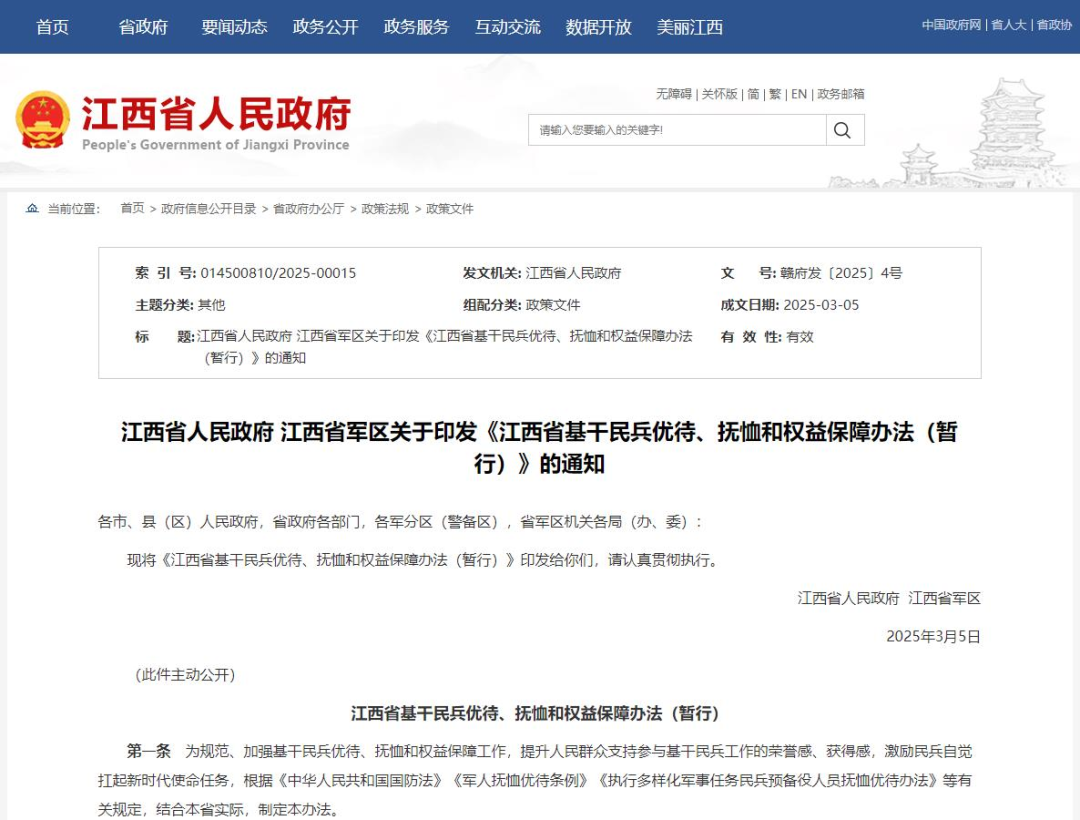Select 政务公开 in the top navigation

click(326, 27)
